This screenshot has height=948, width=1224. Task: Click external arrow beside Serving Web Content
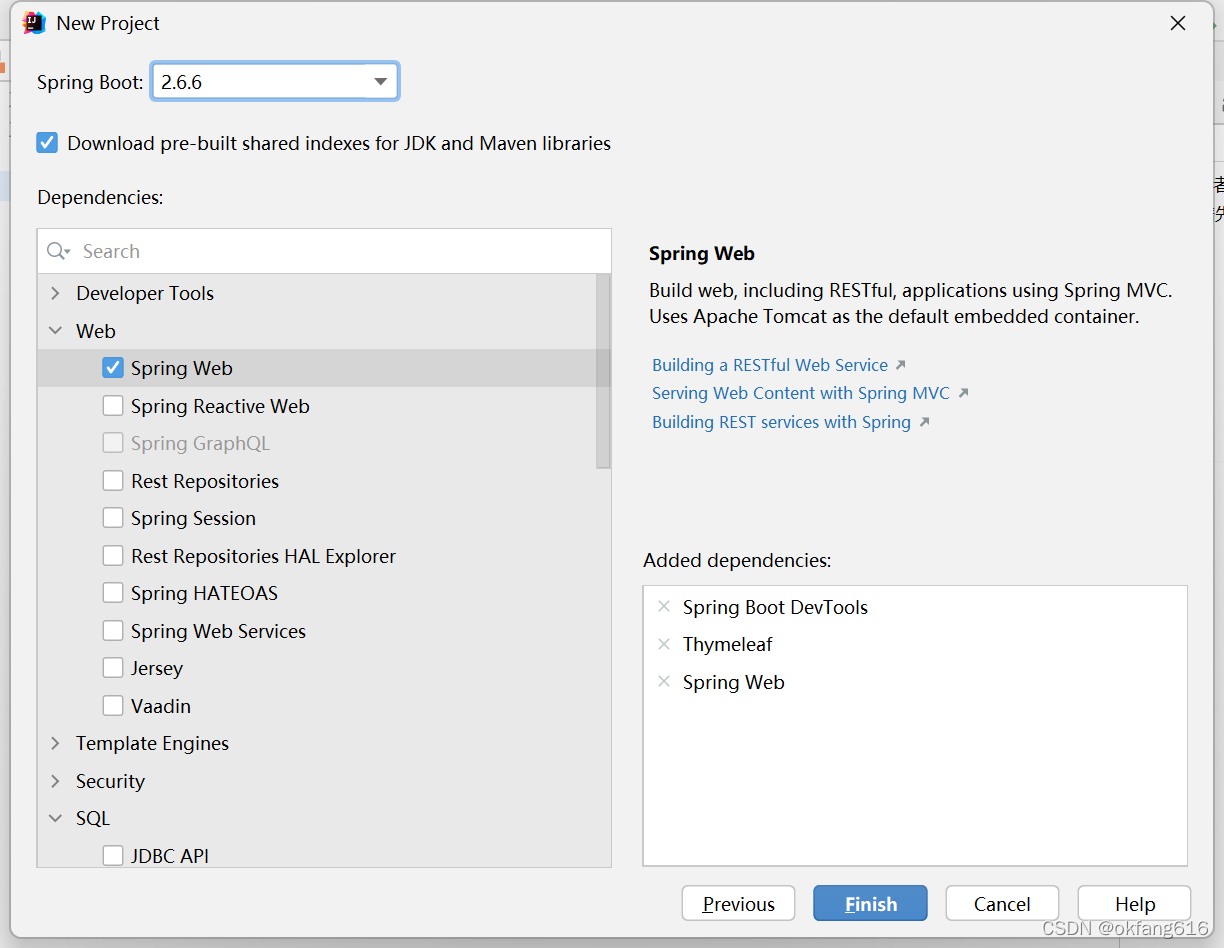point(963,393)
